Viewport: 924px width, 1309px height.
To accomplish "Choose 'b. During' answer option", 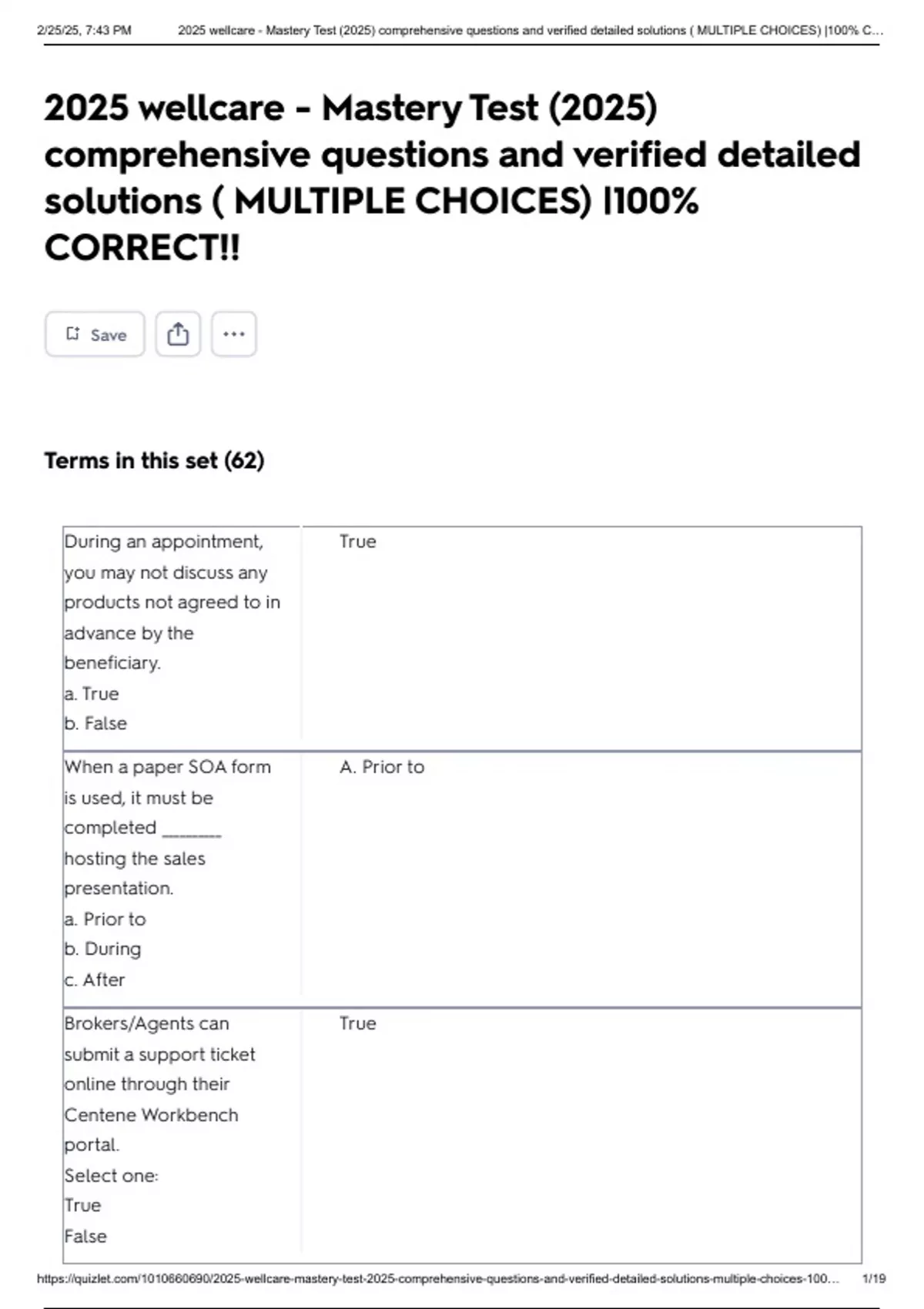I will pyautogui.click(x=102, y=949).
